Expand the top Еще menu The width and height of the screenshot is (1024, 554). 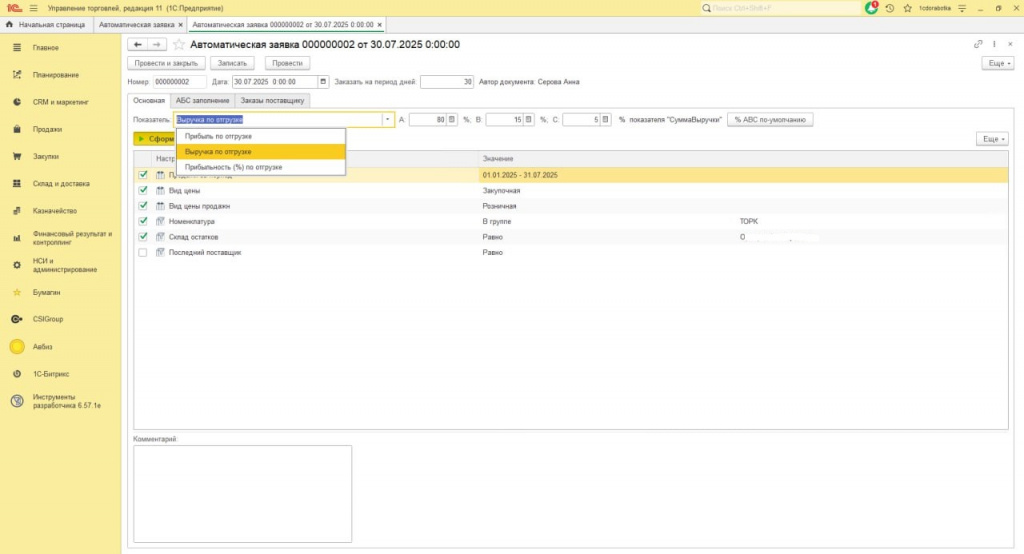pos(999,63)
